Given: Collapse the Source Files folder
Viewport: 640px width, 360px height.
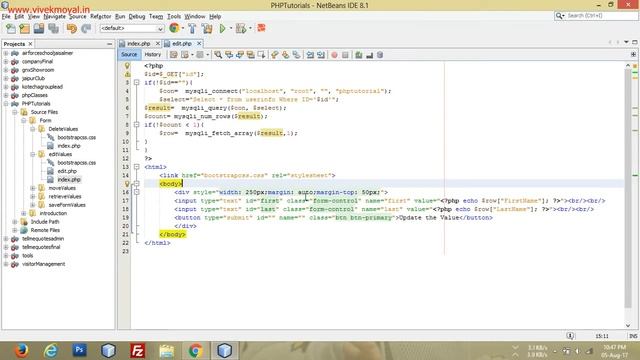Looking at the screenshot, I should [x=15, y=112].
